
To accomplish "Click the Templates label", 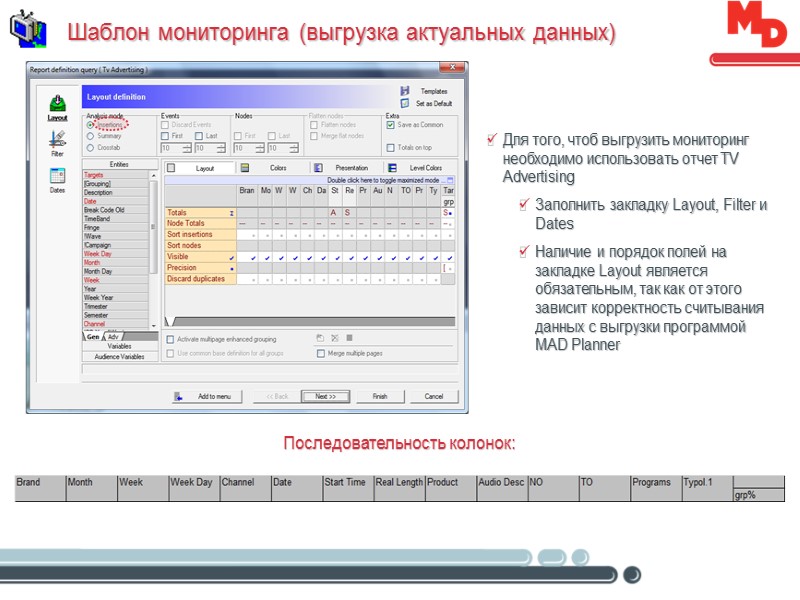I will coord(434,91).
